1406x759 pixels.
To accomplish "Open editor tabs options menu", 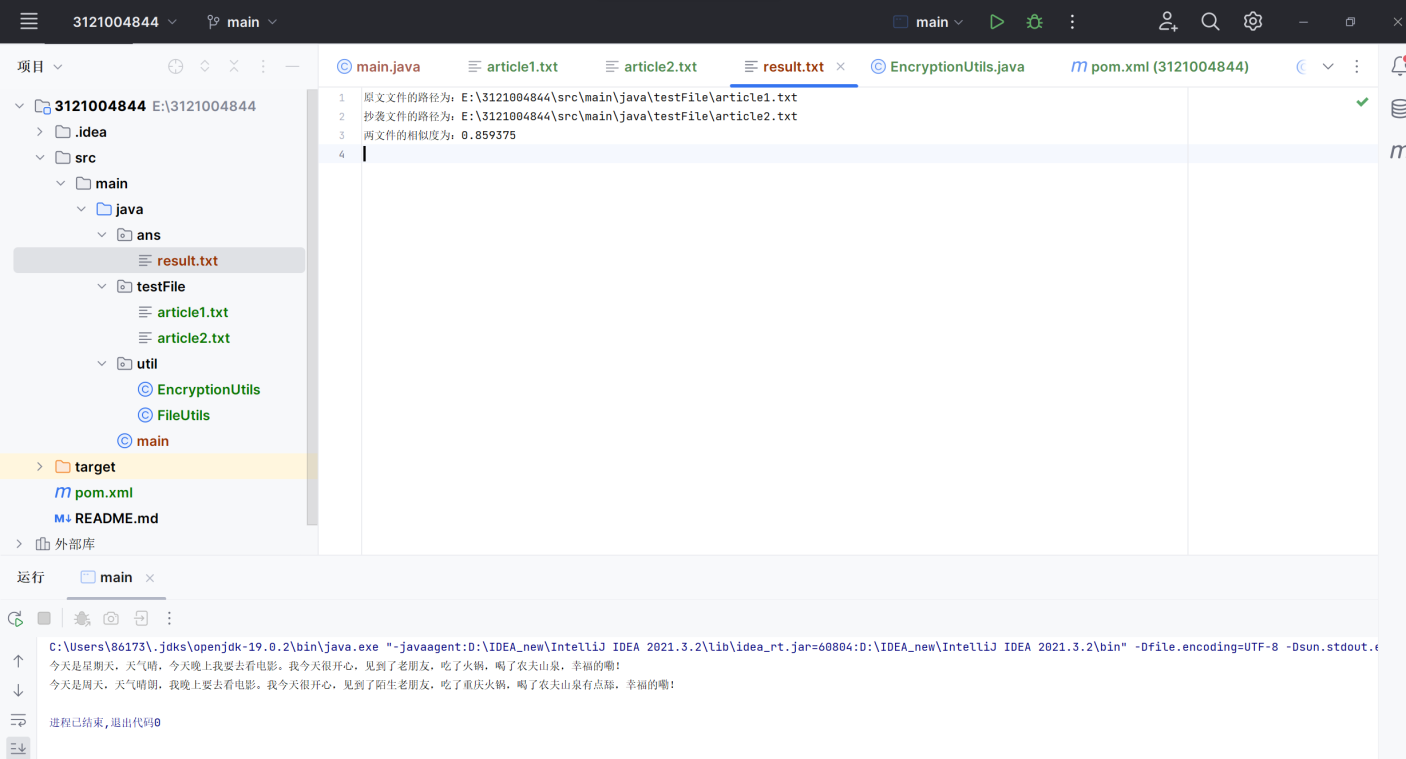I will [1357, 66].
